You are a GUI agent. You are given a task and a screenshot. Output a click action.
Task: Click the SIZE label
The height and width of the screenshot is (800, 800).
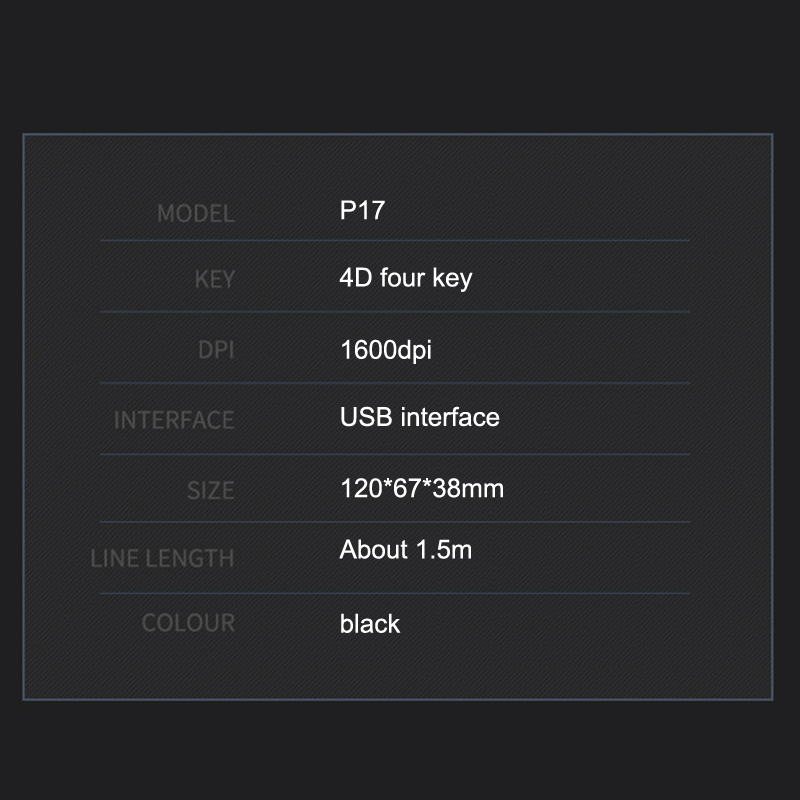pyautogui.click(x=210, y=491)
